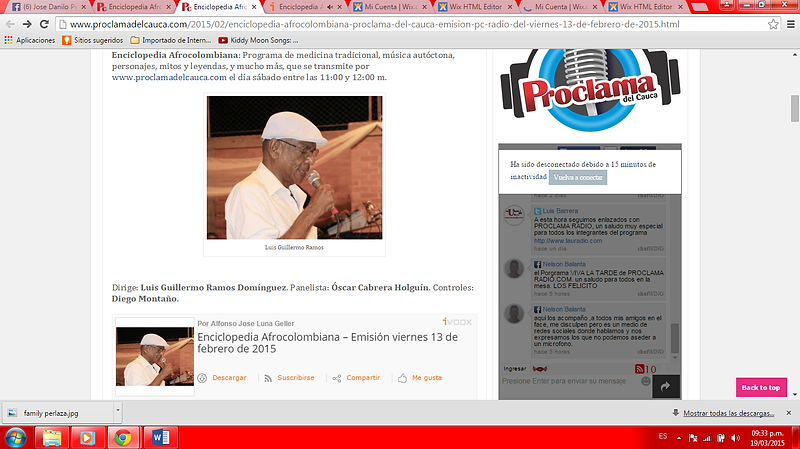Click Descargar to download the episode

click(229, 378)
